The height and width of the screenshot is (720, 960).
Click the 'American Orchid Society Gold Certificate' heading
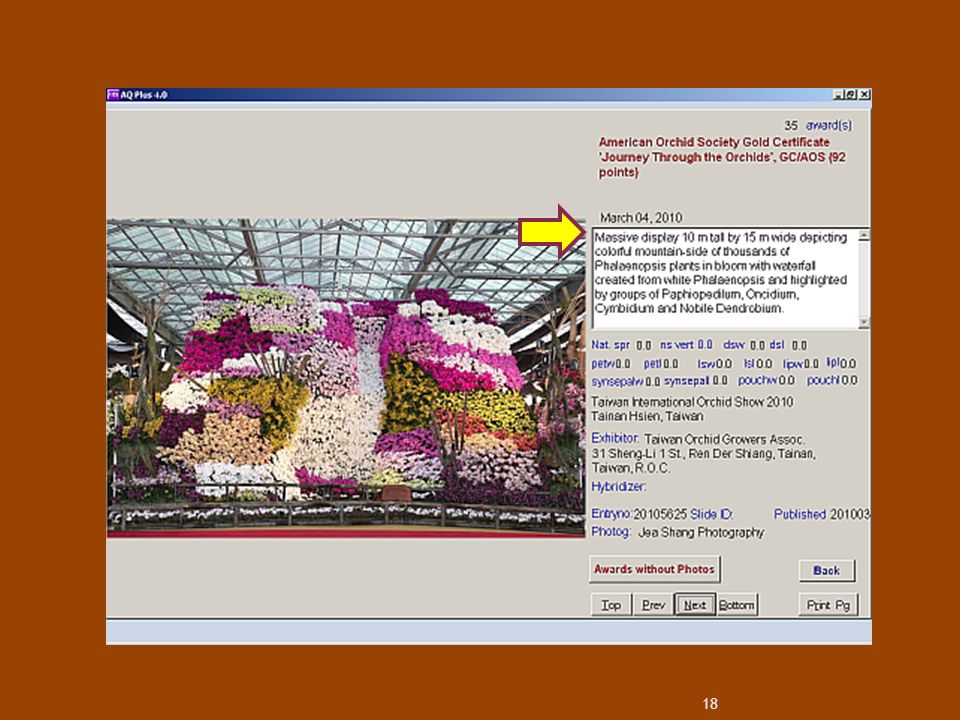tap(714, 142)
